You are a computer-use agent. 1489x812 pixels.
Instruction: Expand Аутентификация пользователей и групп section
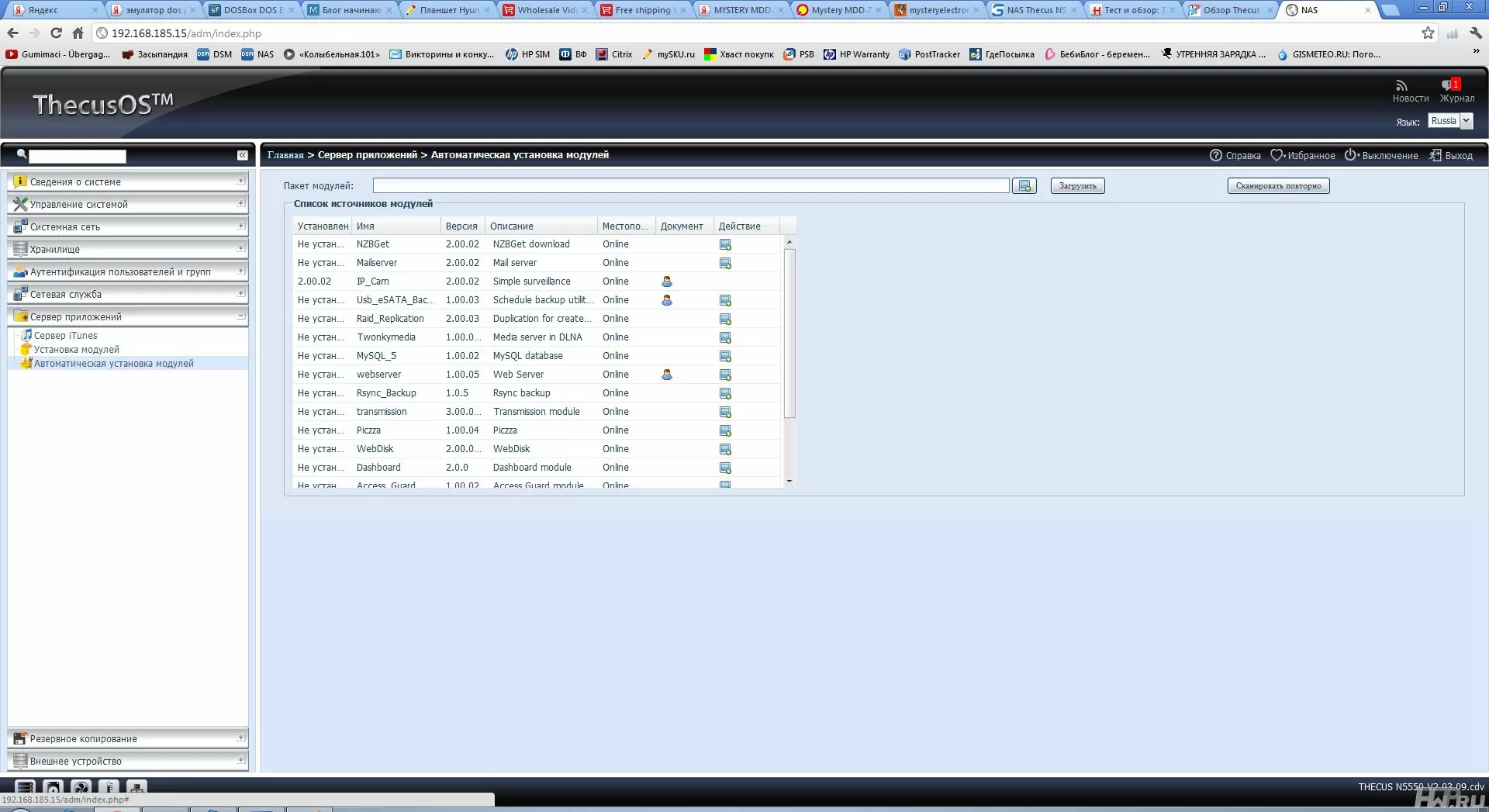point(128,271)
